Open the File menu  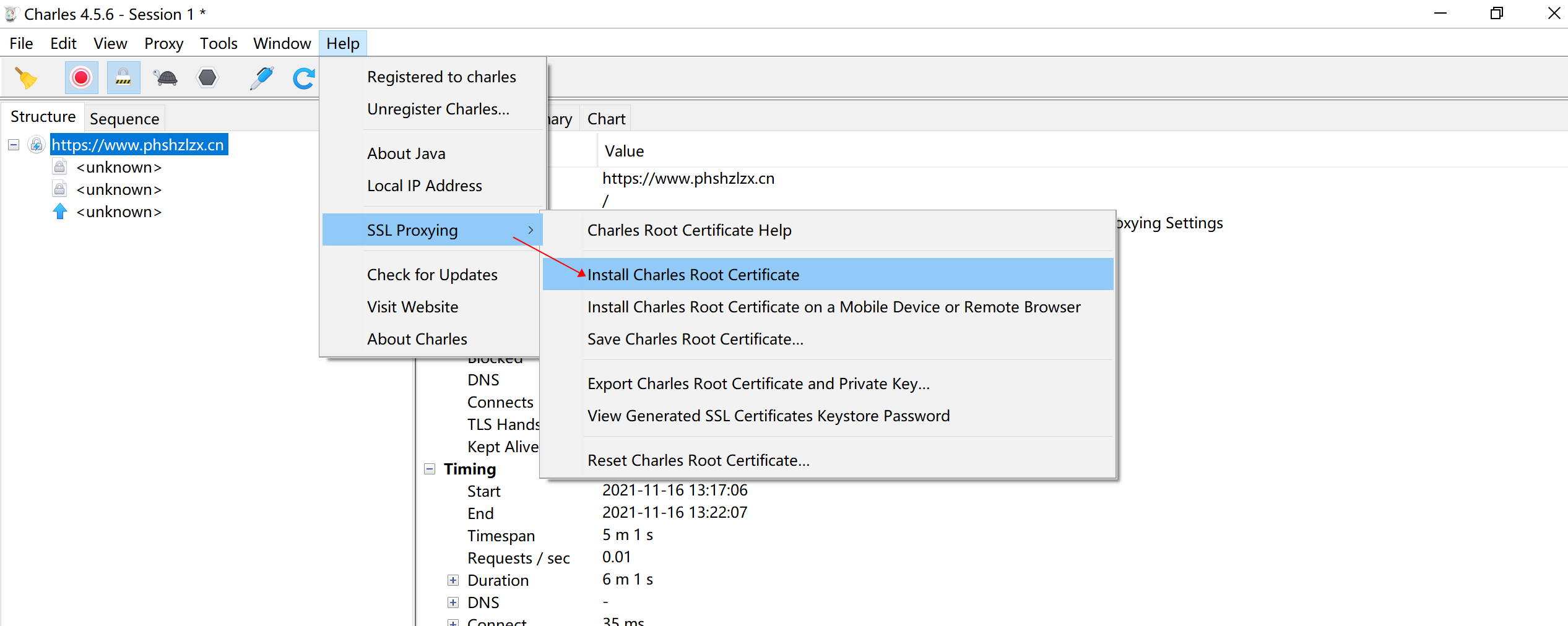click(21, 43)
